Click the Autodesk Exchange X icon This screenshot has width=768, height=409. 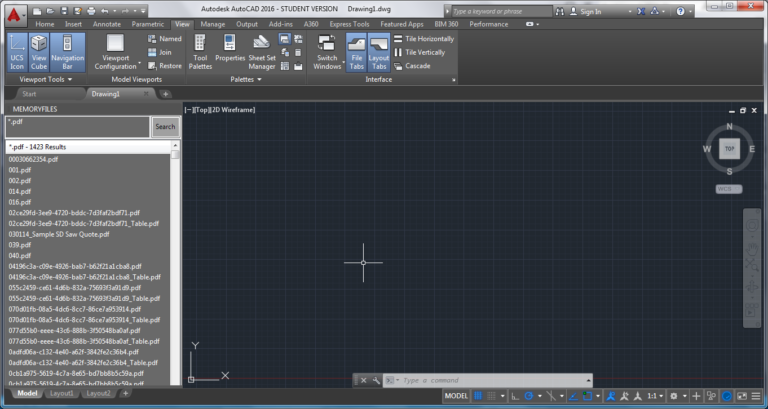(641, 11)
